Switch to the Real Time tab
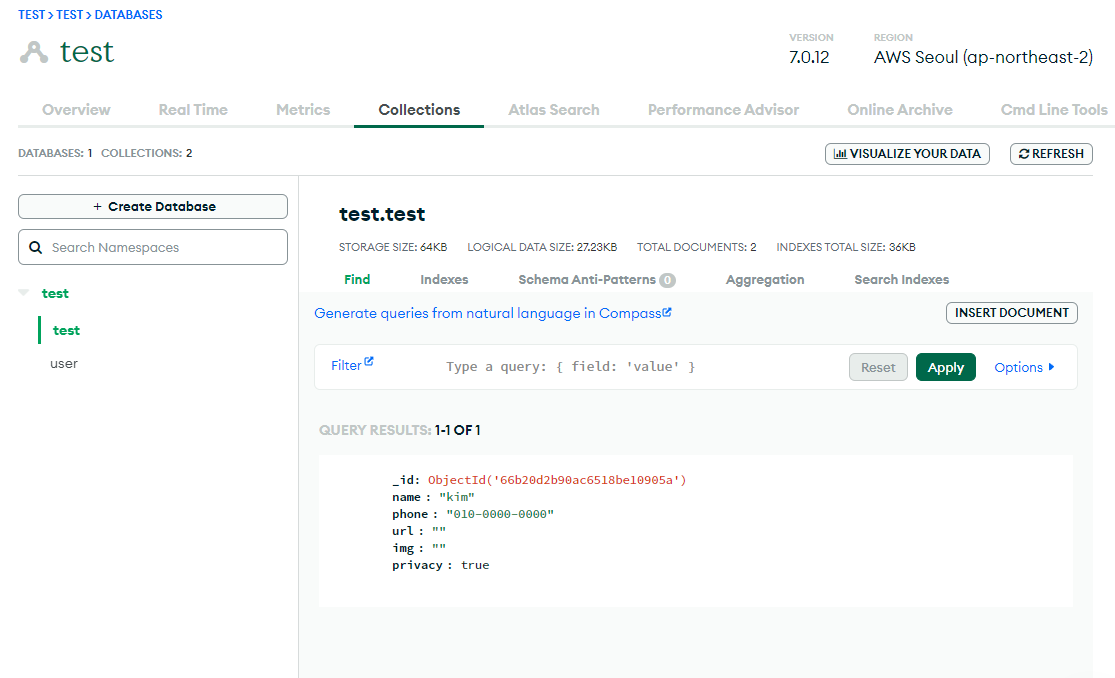The image size is (1115, 678). pos(193,110)
